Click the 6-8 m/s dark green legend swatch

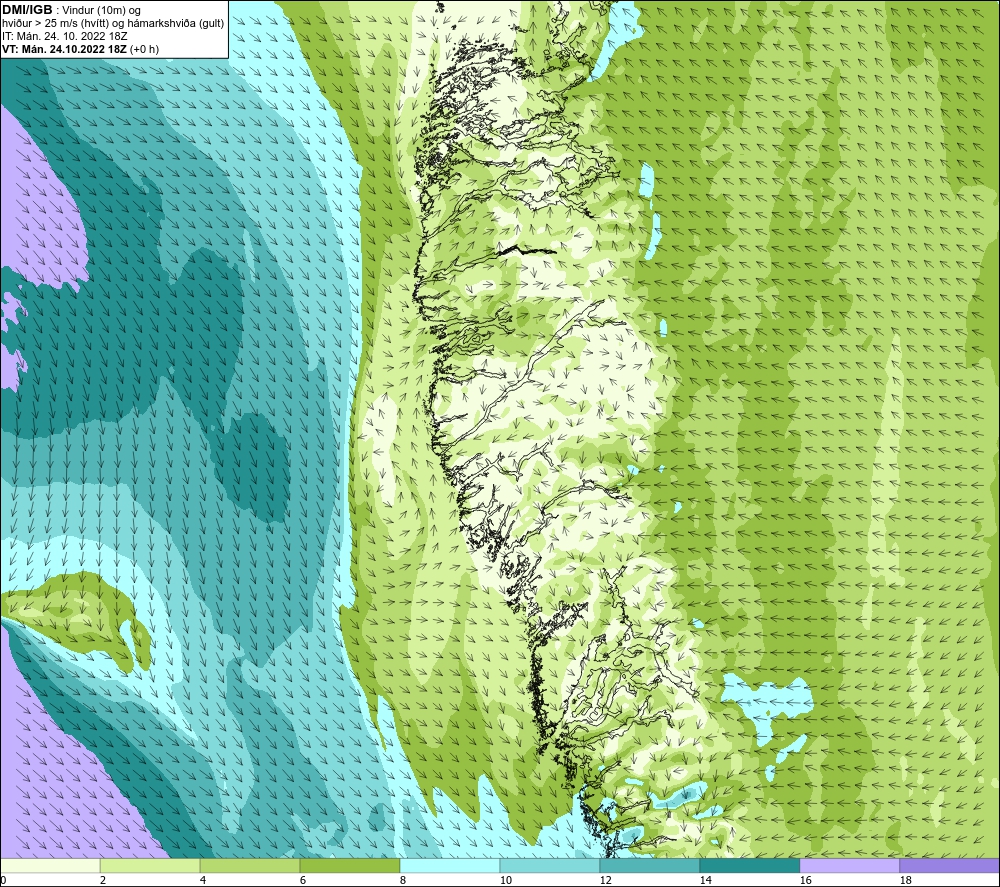pyautogui.click(x=349, y=865)
